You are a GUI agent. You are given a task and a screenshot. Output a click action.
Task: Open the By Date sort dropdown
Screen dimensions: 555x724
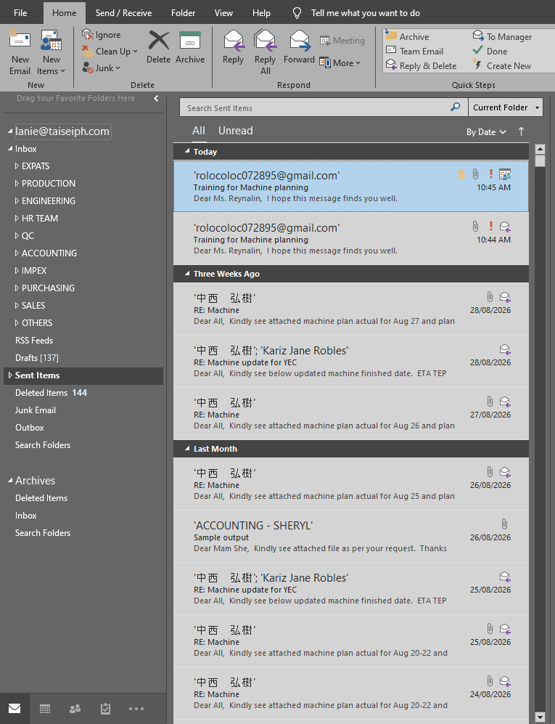click(x=486, y=132)
